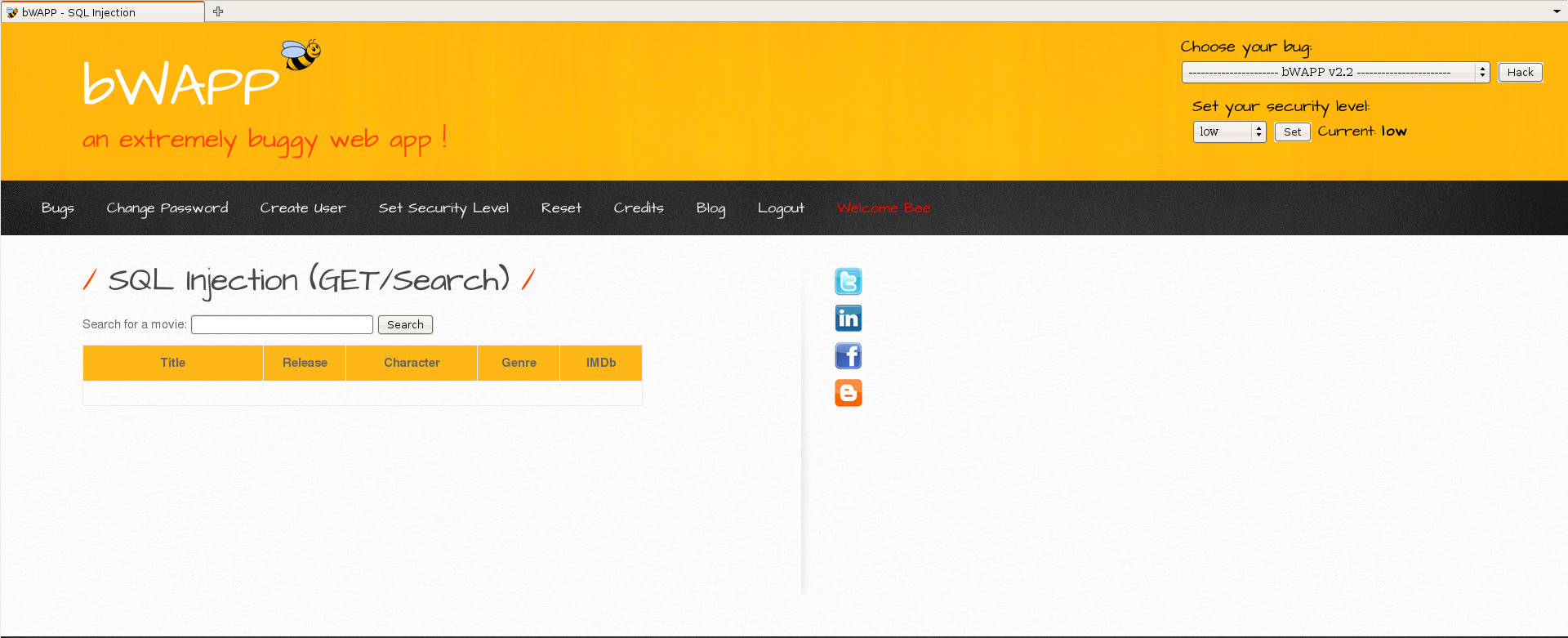Open the security level dropdown showing low

point(1229,132)
